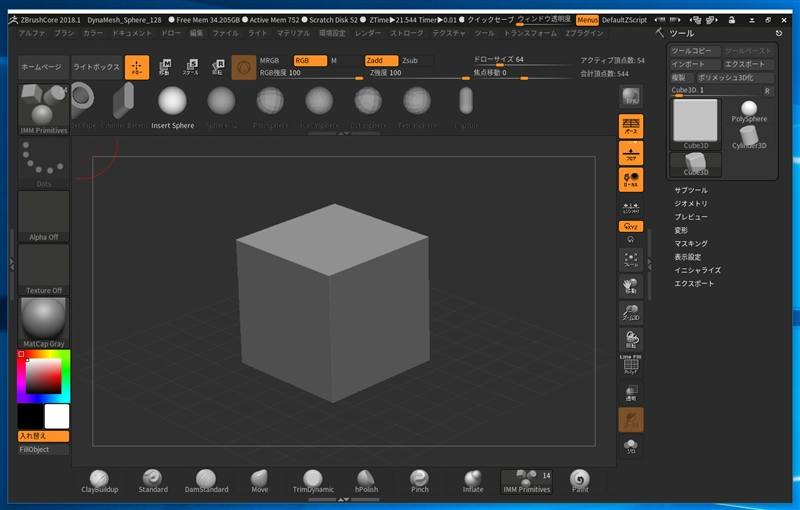Select the TrimDynamic brush
800x510 pixels.
pyautogui.click(x=313, y=482)
